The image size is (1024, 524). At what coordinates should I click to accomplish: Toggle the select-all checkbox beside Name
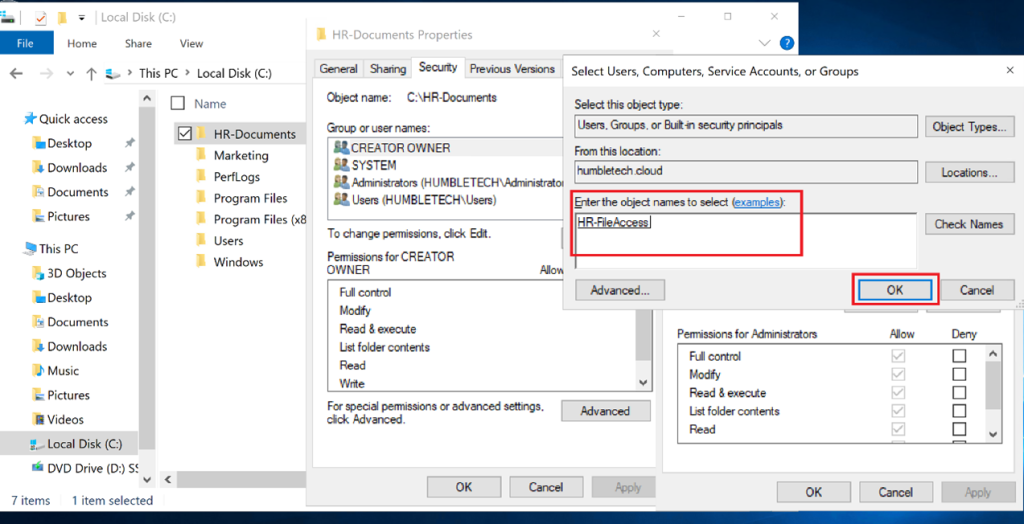pyautogui.click(x=178, y=103)
